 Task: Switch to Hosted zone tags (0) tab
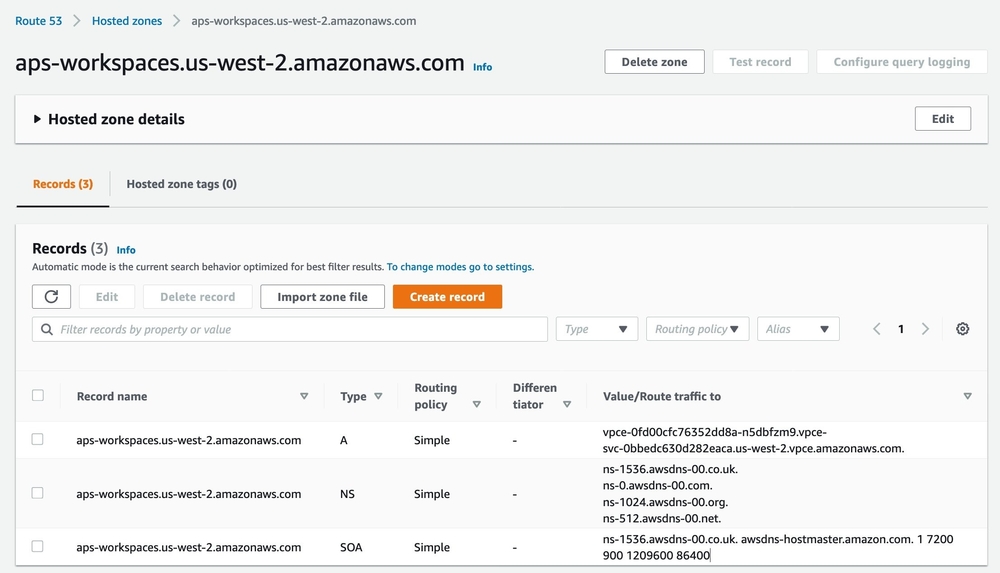pyautogui.click(x=182, y=184)
